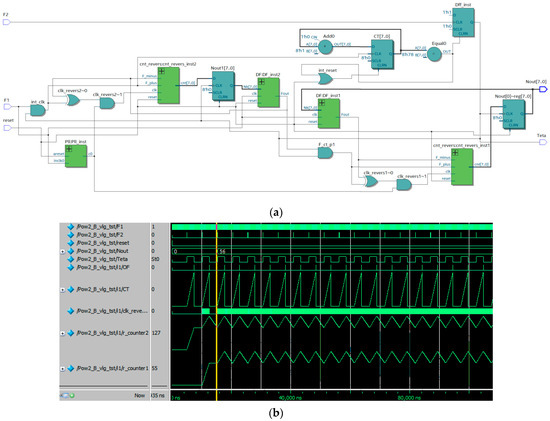This screenshot has height=421, width=550.
Task: Select the Nout[0]~reg[7..0] register block
Action: 514,114
